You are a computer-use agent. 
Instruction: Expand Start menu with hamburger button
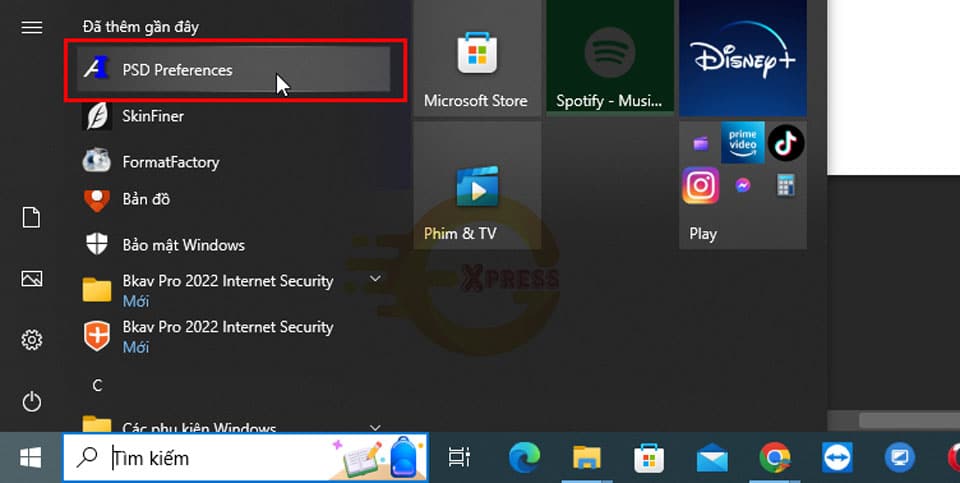32,27
